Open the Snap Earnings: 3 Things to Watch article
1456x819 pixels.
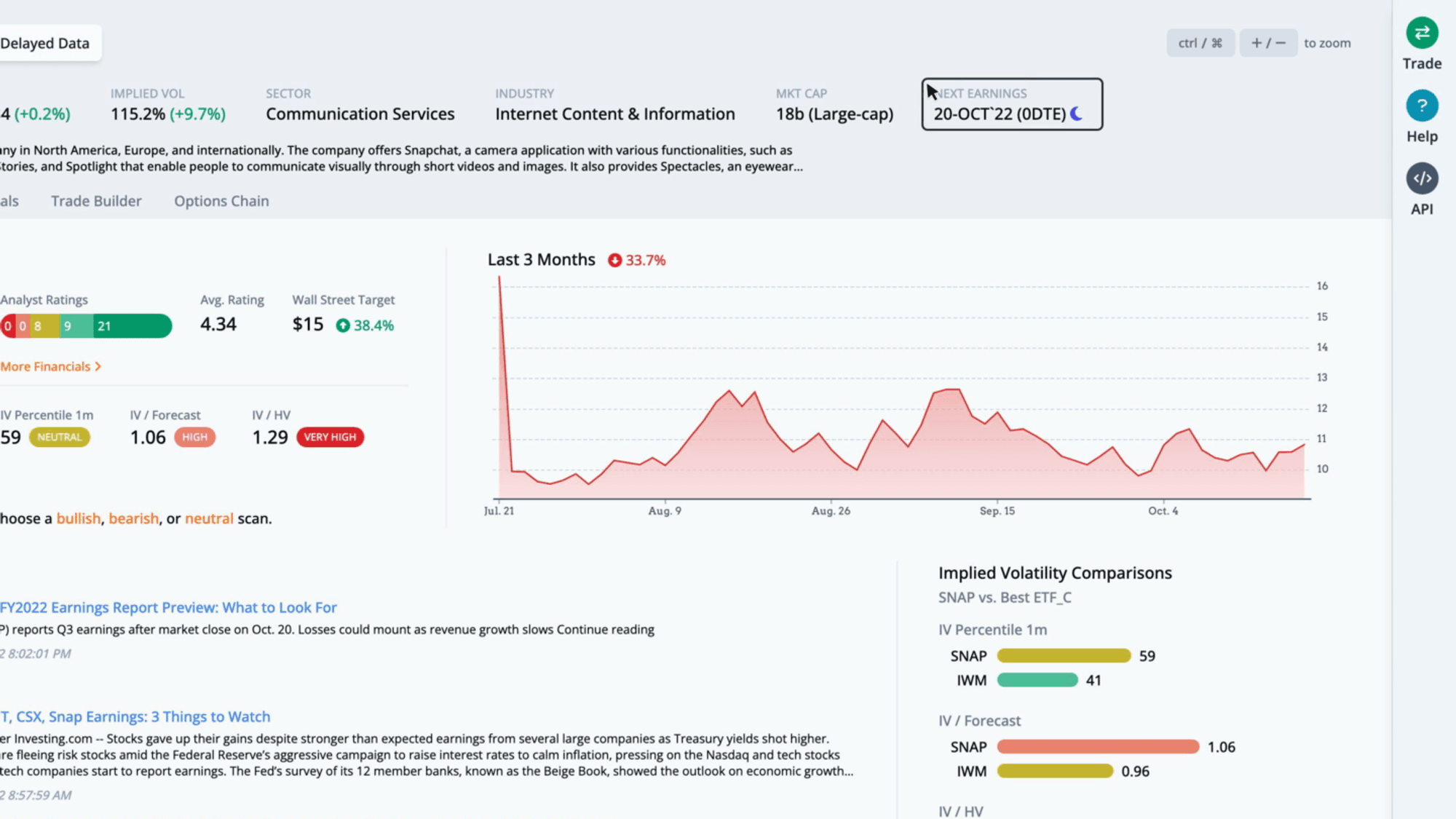135,716
